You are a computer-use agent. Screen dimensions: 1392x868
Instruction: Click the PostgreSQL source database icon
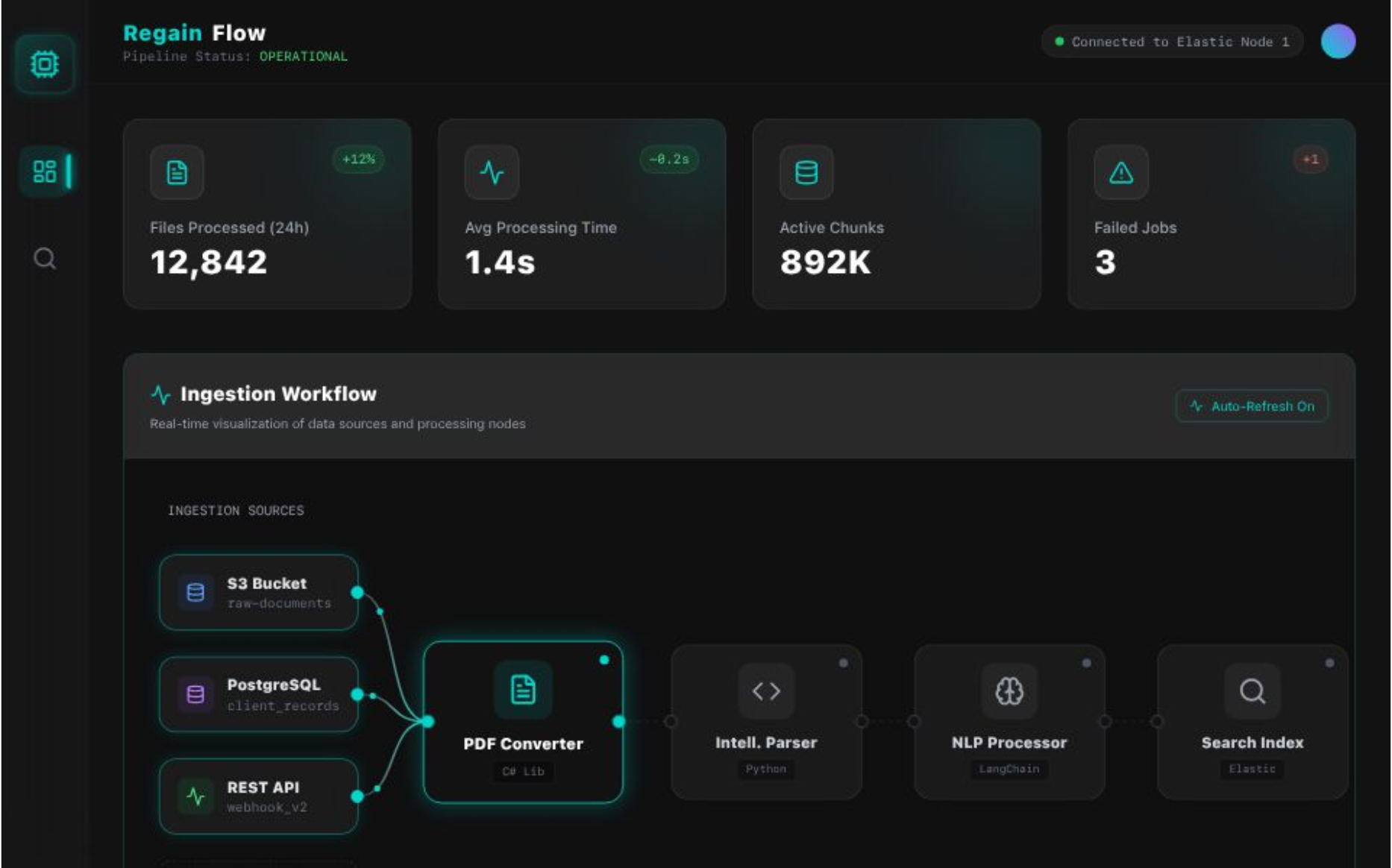pos(193,694)
